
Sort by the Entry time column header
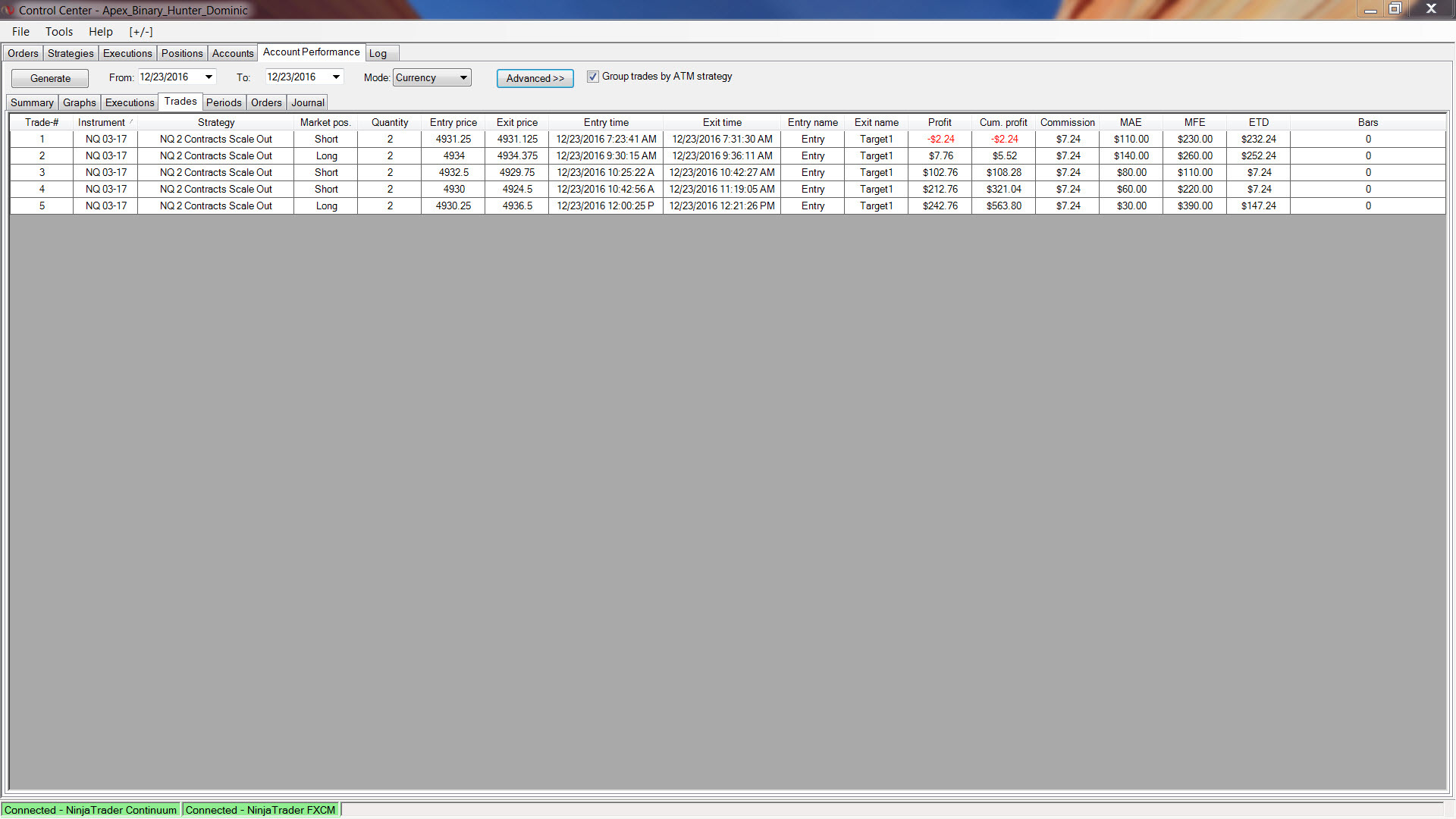pos(606,122)
